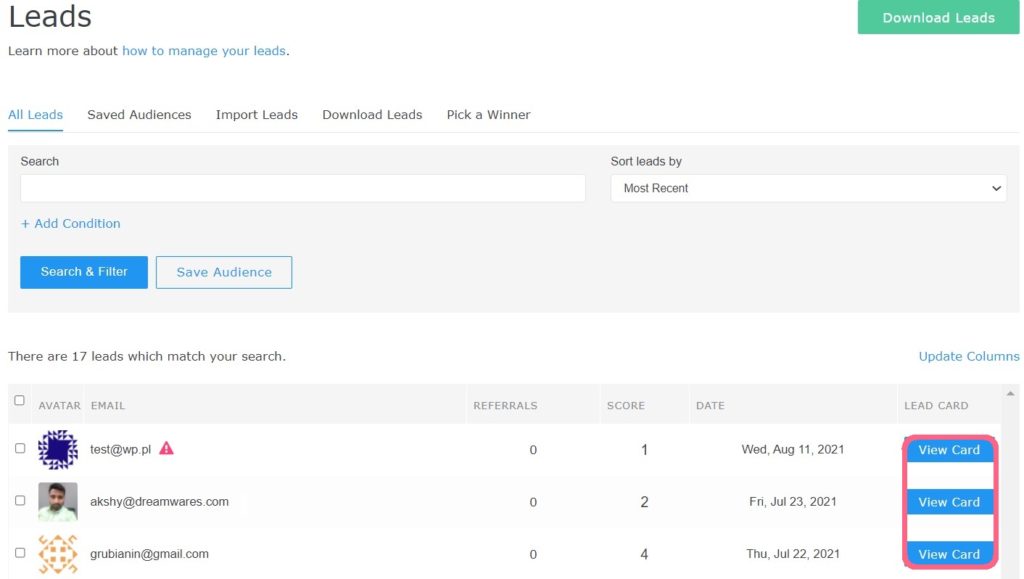Switch to the All Leads tab

[35, 115]
